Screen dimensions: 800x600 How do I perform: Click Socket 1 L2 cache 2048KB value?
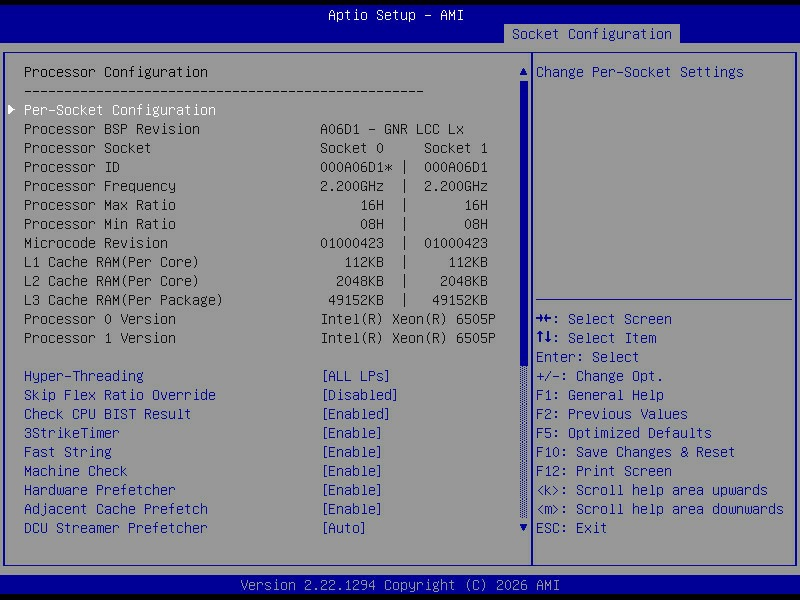pyautogui.click(x=463, y=281)
